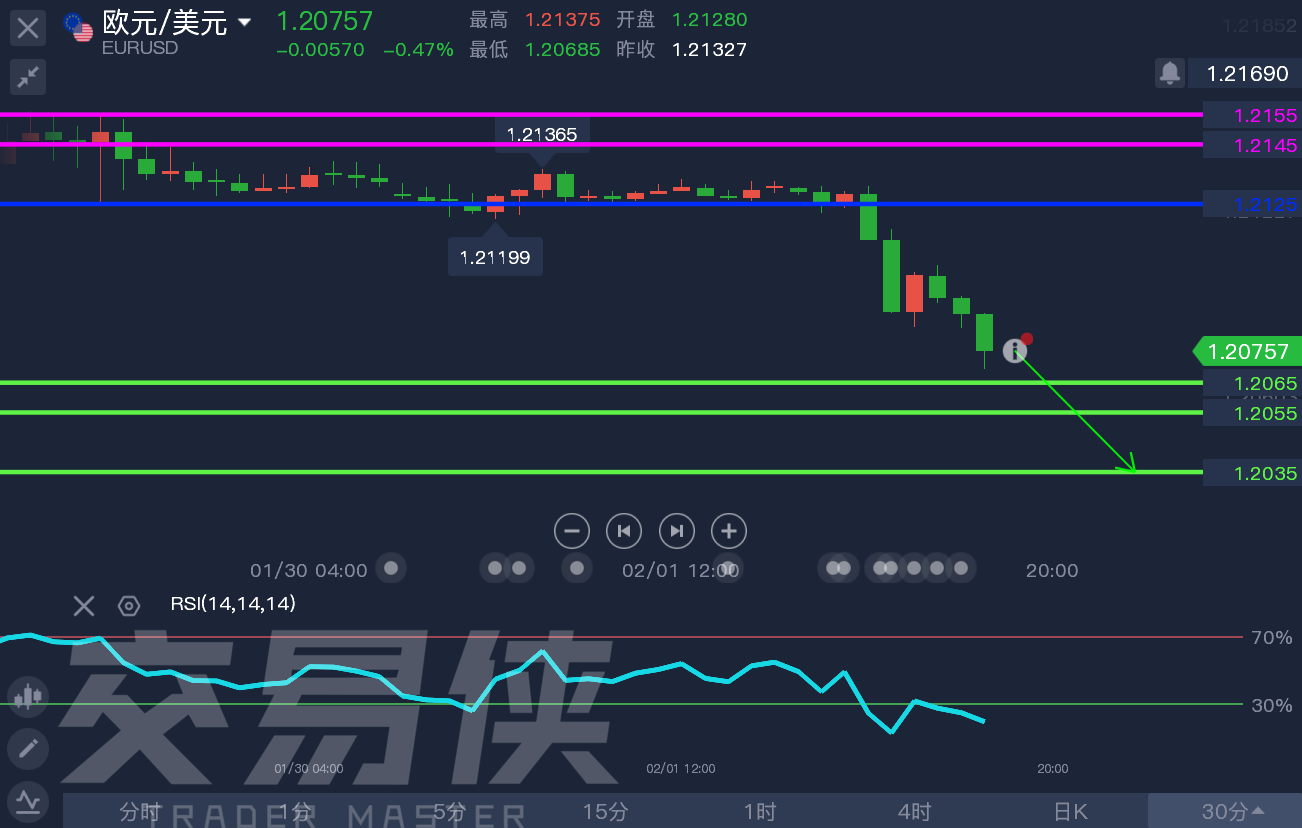Click the 1.21690 alert price value

(x=1247, y=73)
